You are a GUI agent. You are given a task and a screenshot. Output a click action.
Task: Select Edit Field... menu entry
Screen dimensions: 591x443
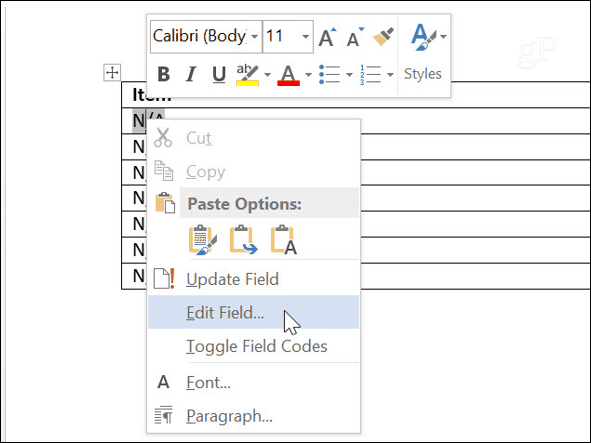[x=254, y=312]
